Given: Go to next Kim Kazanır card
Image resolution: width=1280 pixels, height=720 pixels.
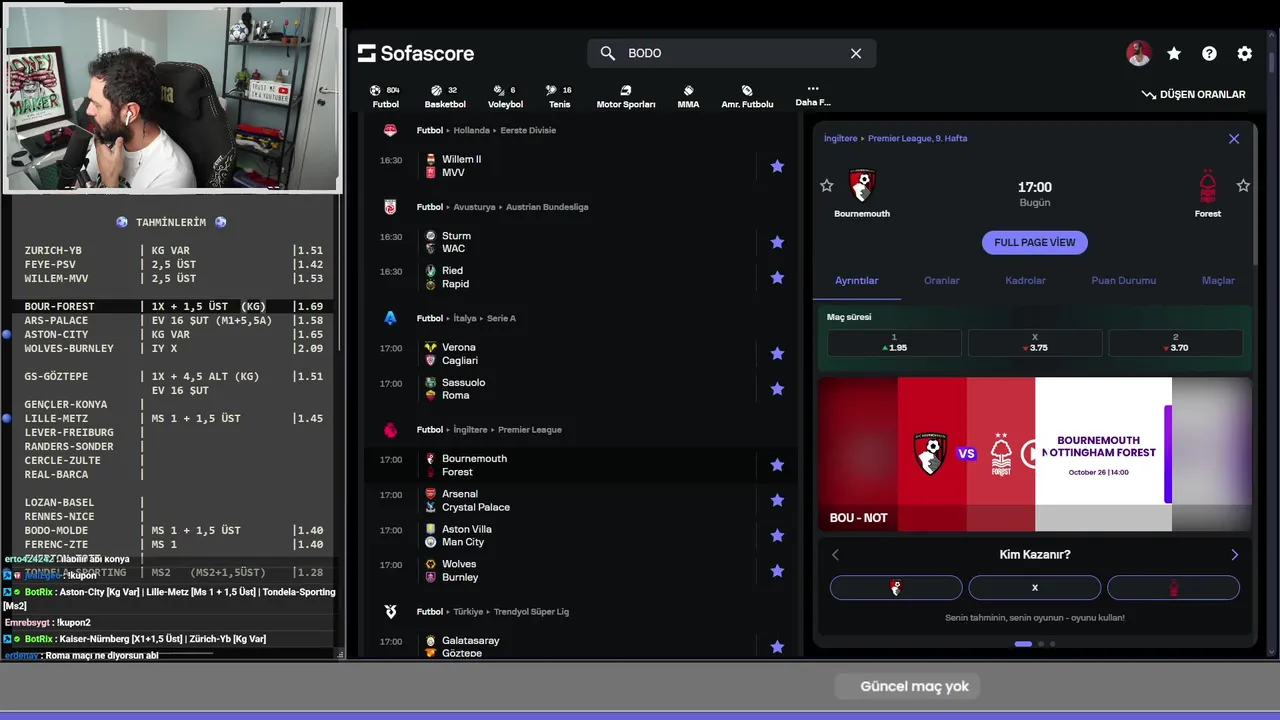Looking at the screenshot, I should click(x=1234, y=555).
